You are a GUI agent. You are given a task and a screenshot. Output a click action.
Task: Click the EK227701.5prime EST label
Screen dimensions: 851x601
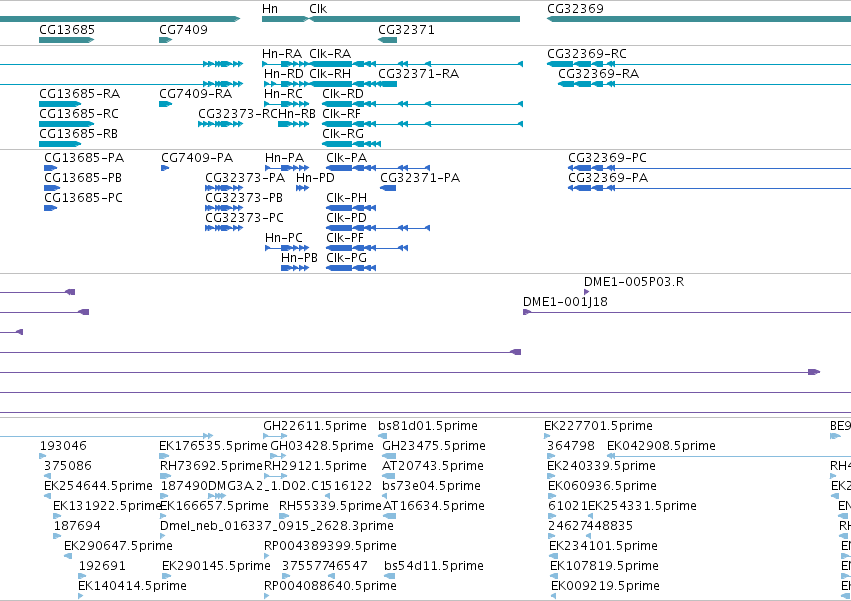click(x=598, y=426)
